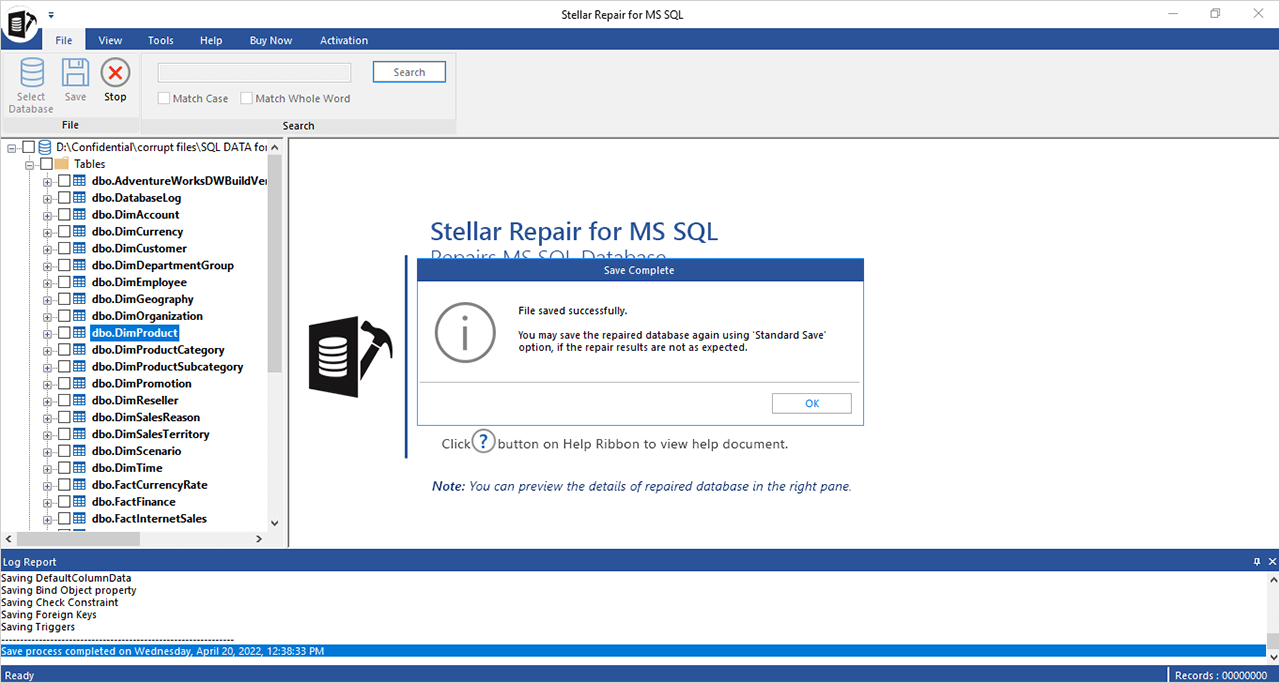Click the pin icon on Log Report panel

click(x=1257, y=562)
